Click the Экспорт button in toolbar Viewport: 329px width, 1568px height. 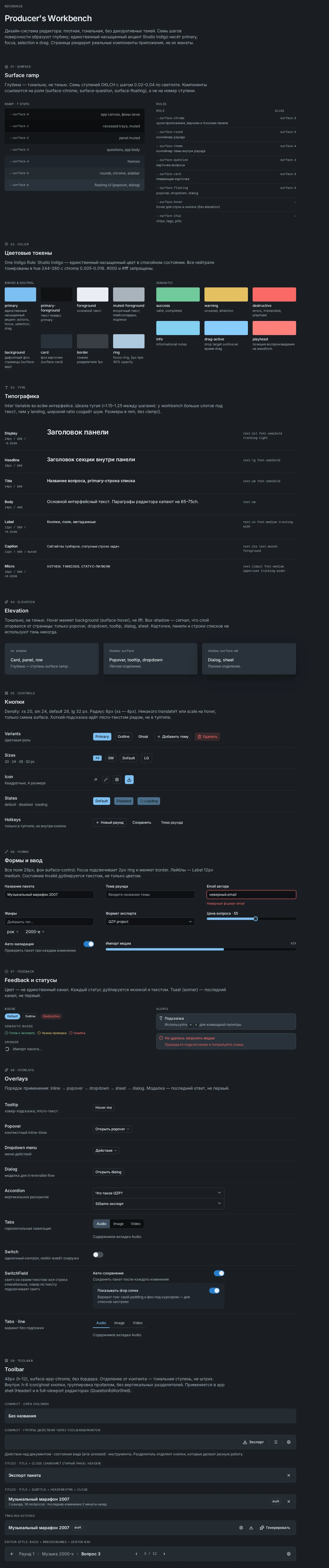(x=253, y=1442)
